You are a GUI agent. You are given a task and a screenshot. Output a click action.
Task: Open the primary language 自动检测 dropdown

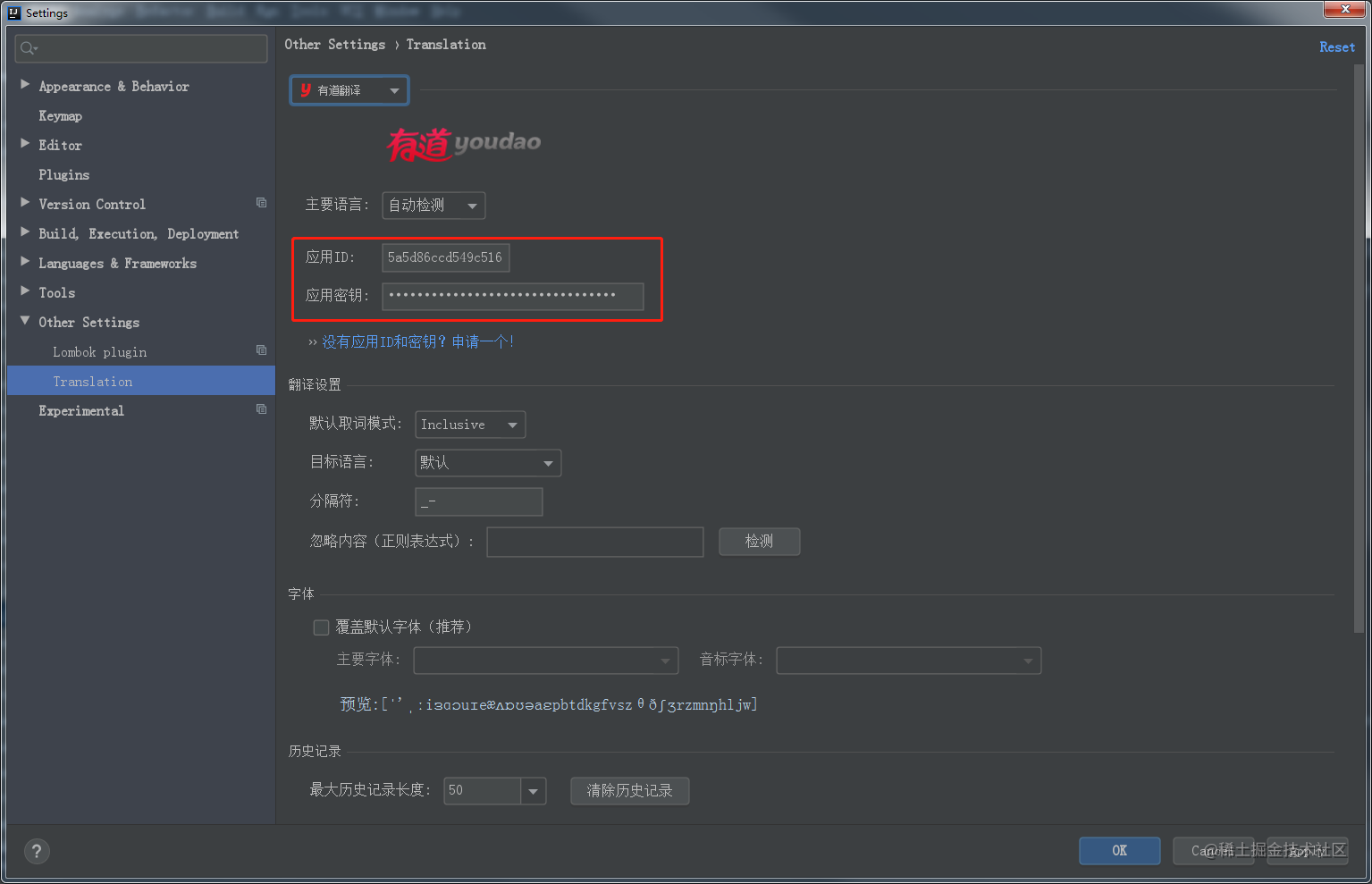[433, 206]
